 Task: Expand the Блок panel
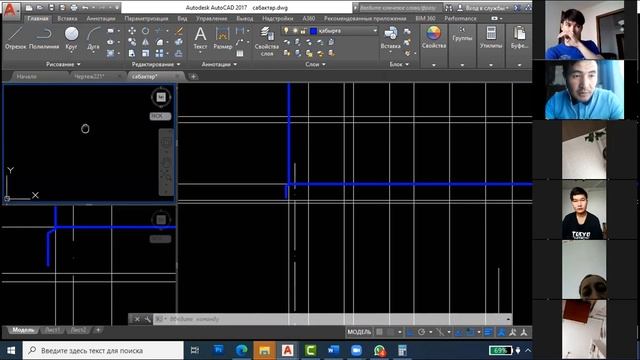point(399,64)
